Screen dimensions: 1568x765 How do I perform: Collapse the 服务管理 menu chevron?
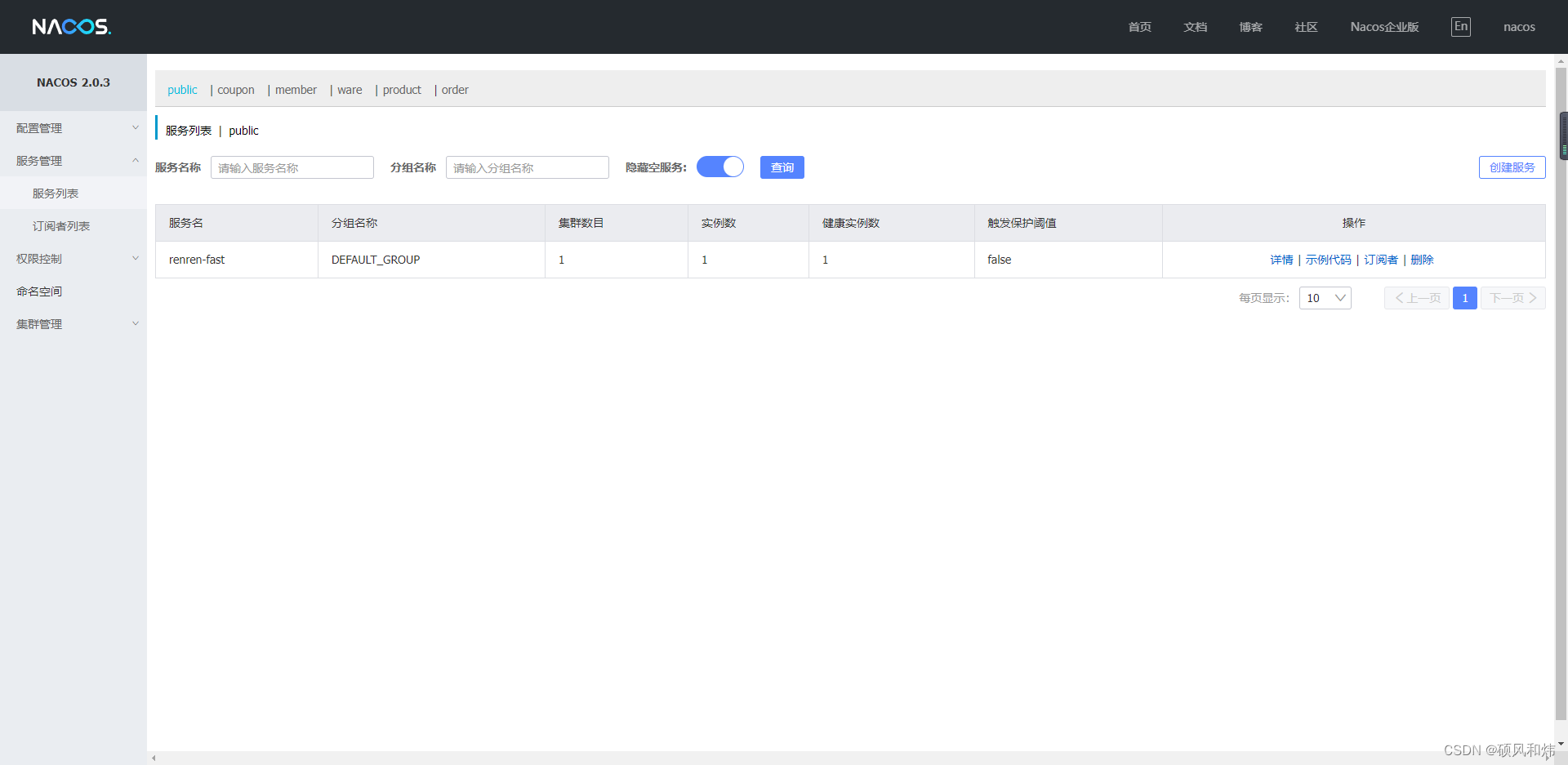(136, 160)
